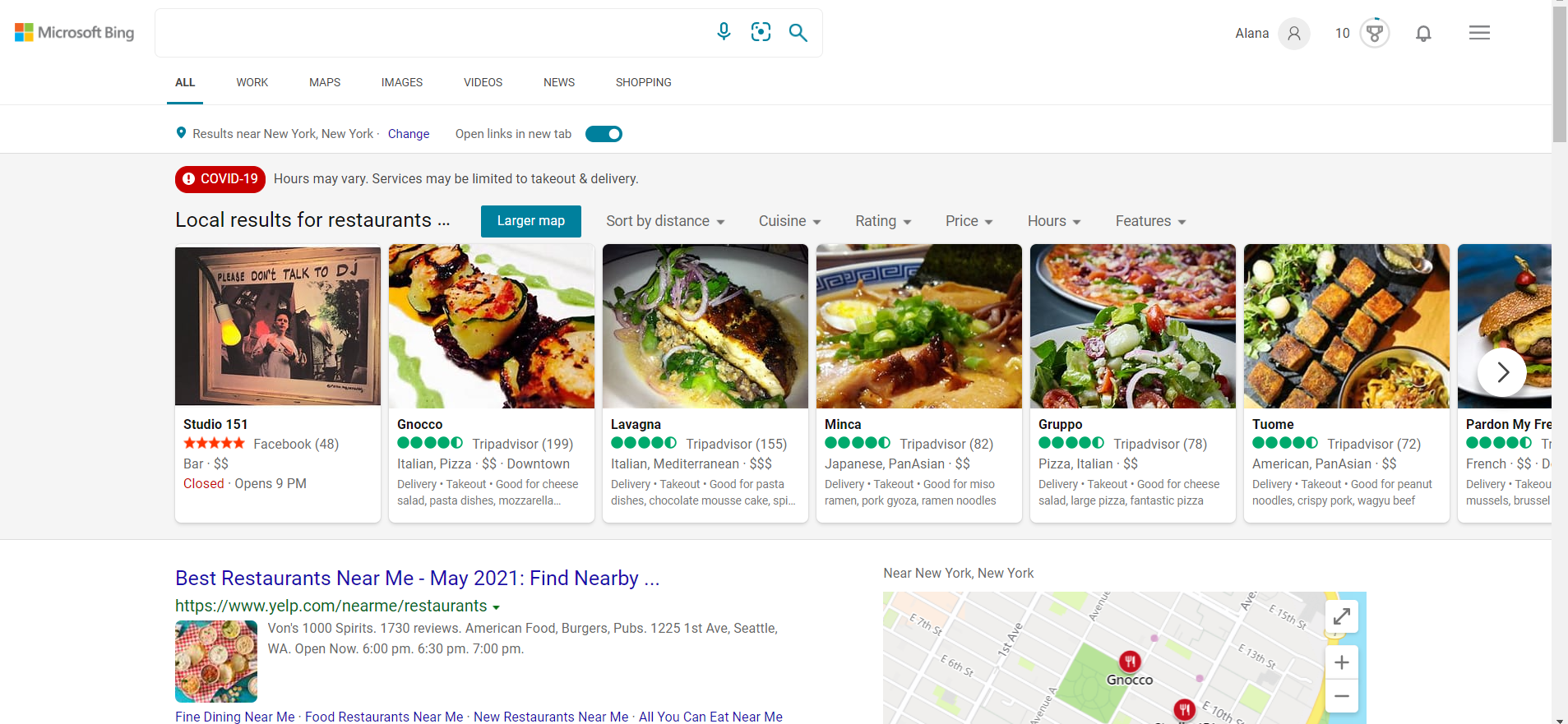Zoom out on the map
Viewport: 1568px width, 724px height.
click(x=1341, y=696)
